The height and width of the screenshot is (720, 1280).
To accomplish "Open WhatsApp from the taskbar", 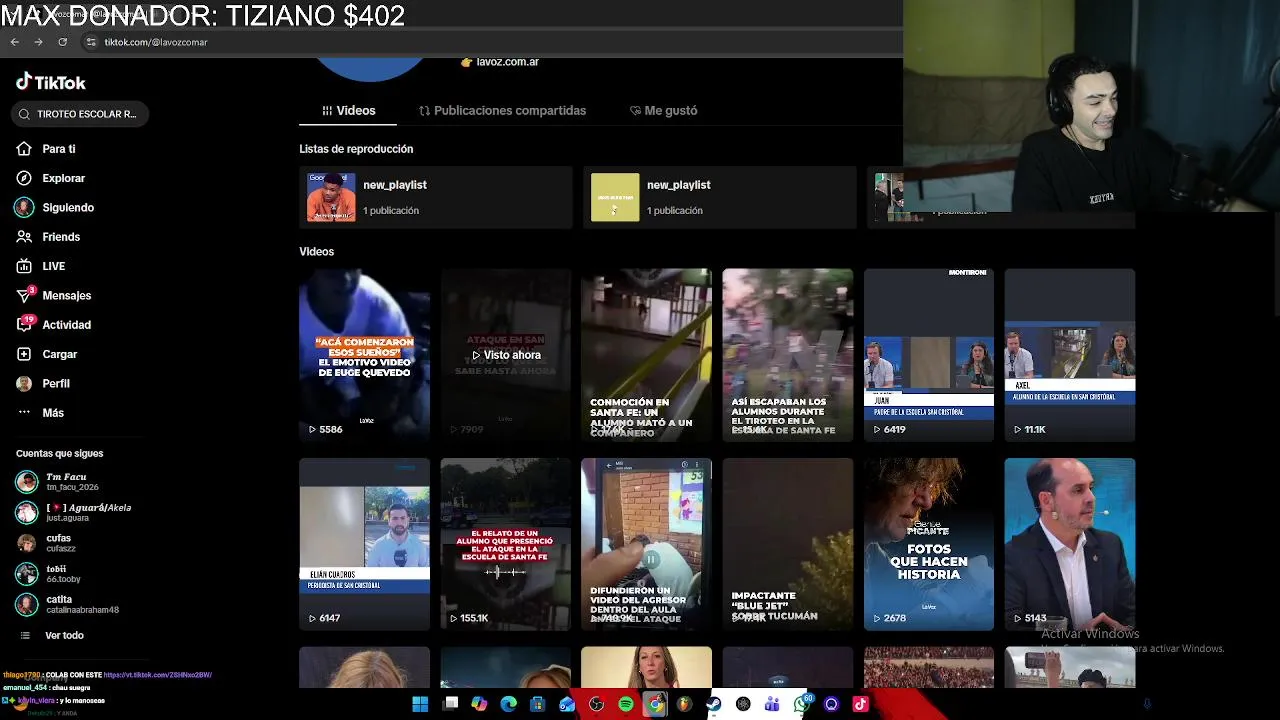I will 802,704.
